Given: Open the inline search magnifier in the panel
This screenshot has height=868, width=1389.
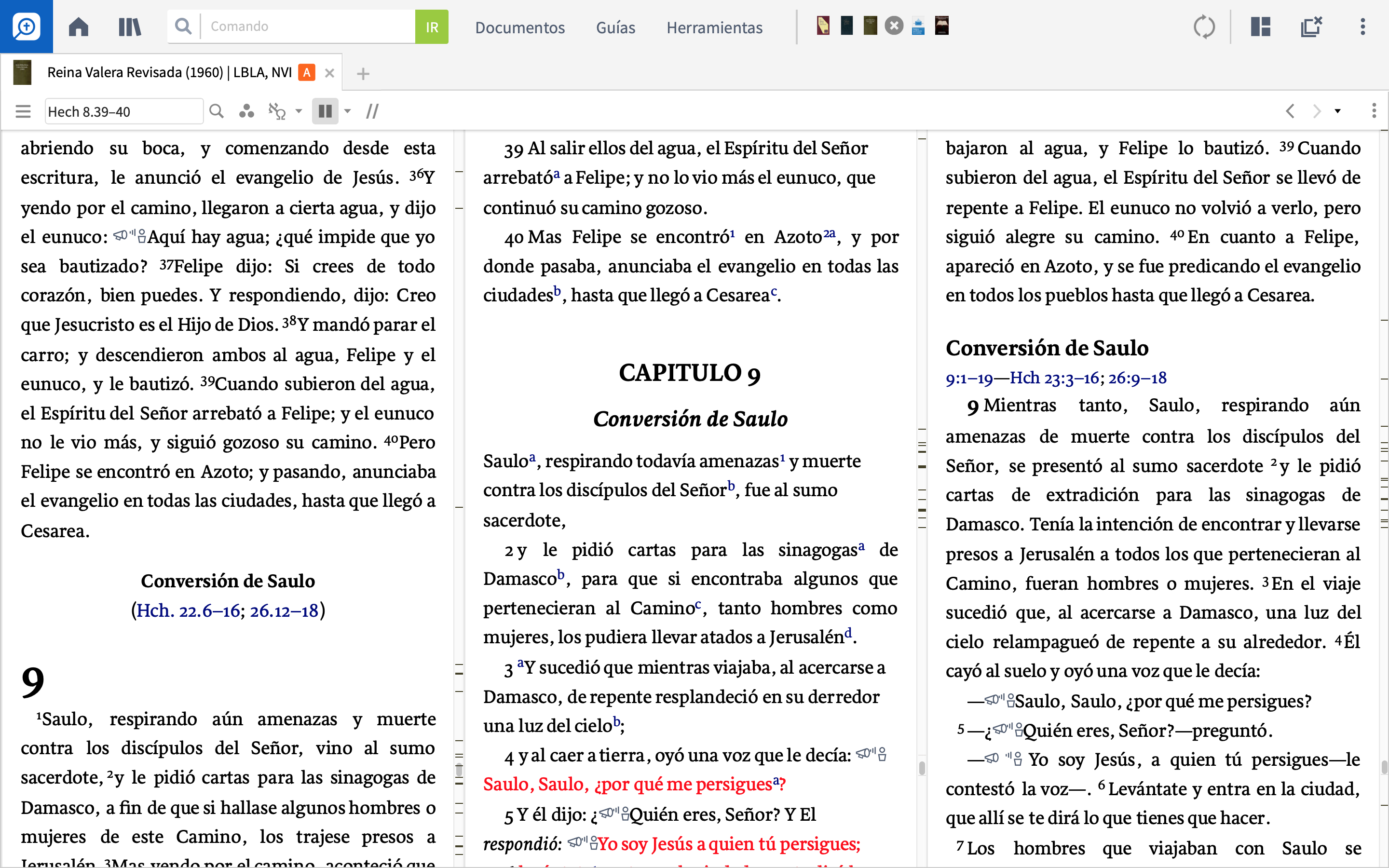Looking at the screenshot, I should pos(217,111).
